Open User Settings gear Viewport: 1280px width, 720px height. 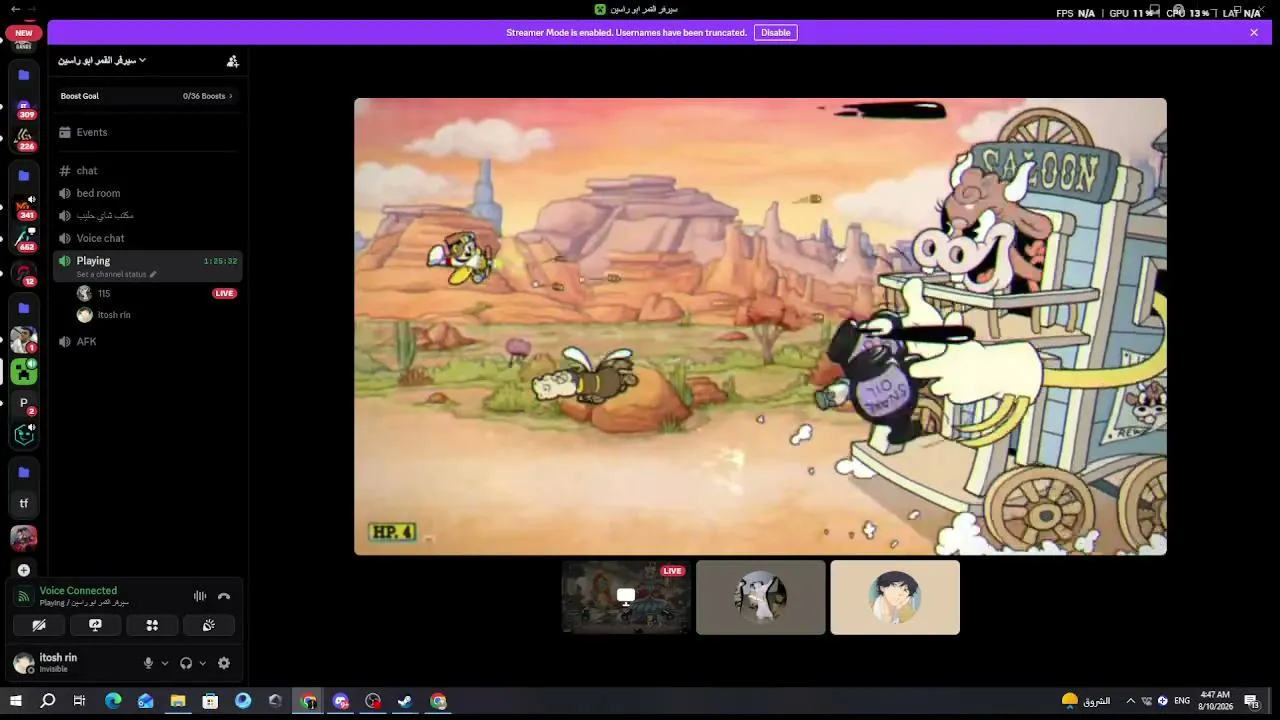tap(224, 663)
